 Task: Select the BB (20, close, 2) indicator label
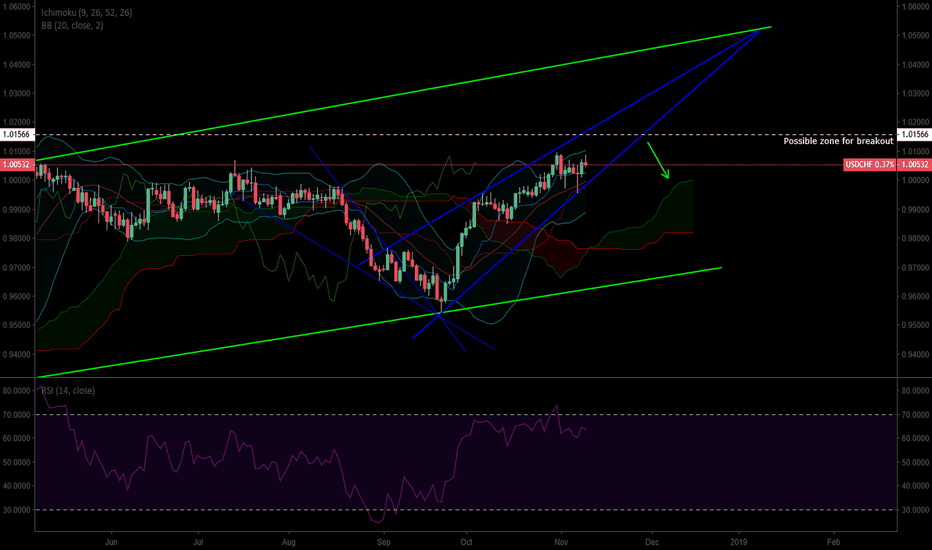coord(72,26)
